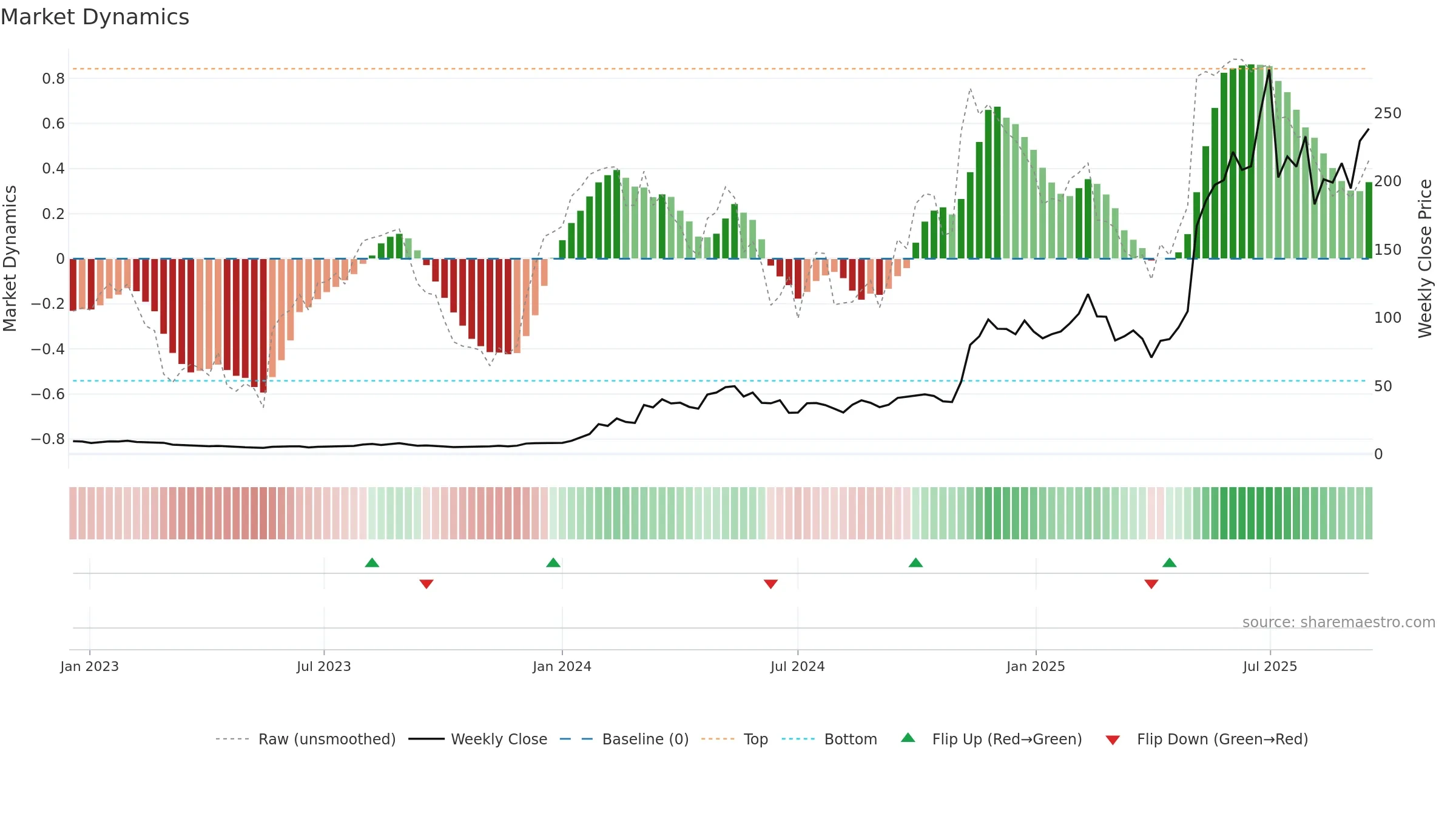The width and height of the screenshot is (1456, 819).
Task: Click the last dark green bar at chart's right edge
Action: point(1369,220)
